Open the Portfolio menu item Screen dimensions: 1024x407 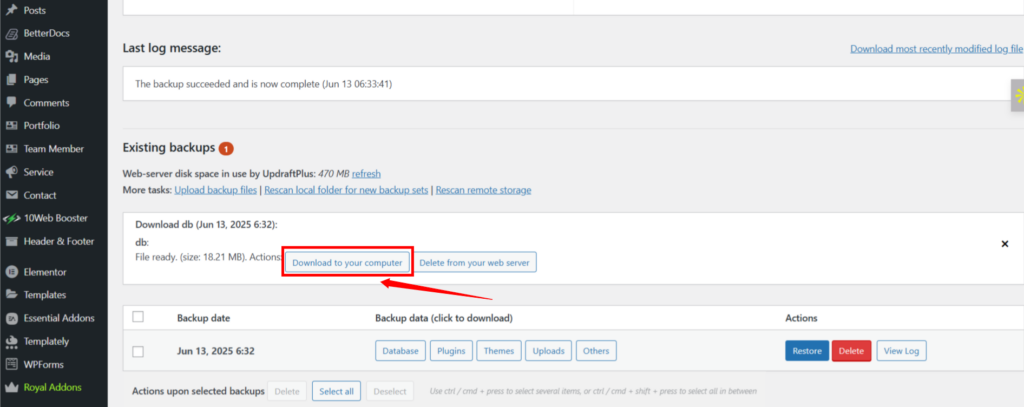tap(41, 126)
